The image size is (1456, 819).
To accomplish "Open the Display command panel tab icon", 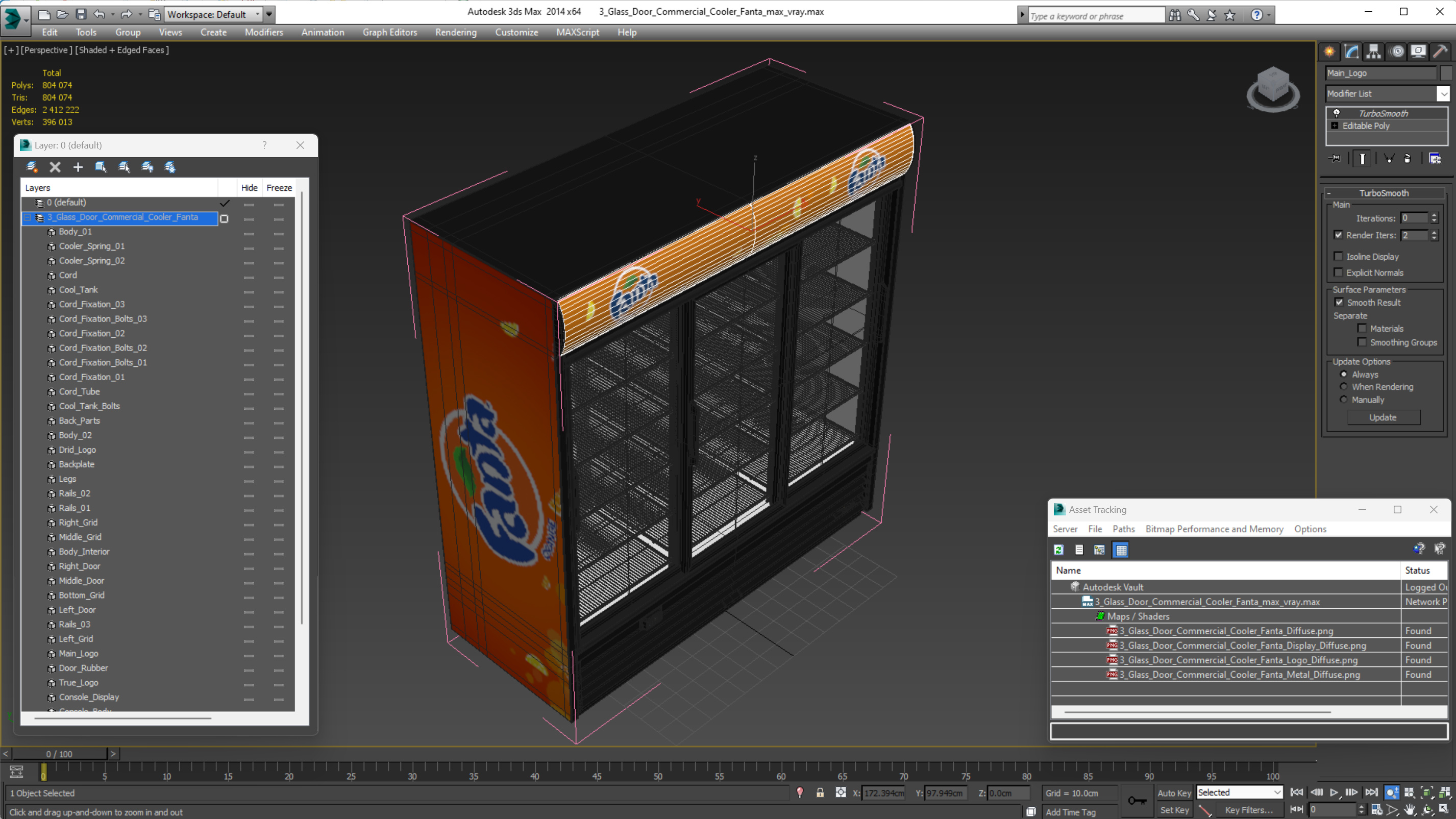I will click(1418, 52).
